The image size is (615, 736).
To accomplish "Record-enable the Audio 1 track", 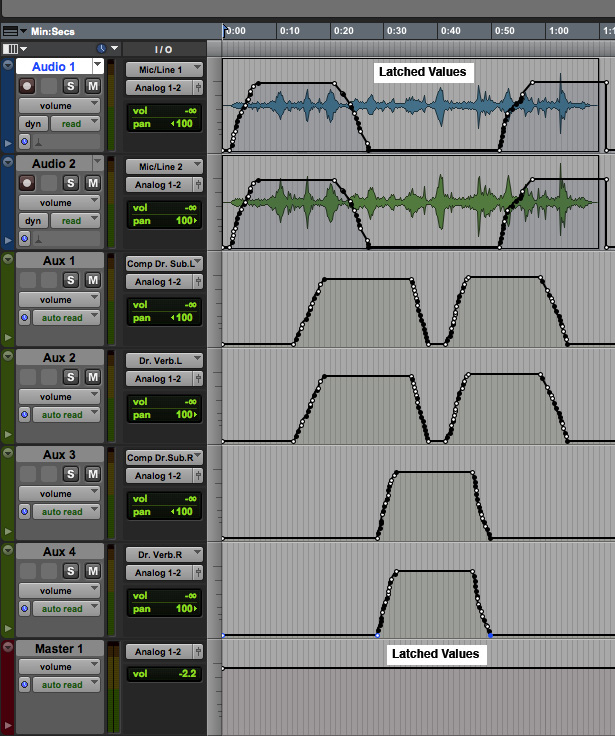I will 25,87.
